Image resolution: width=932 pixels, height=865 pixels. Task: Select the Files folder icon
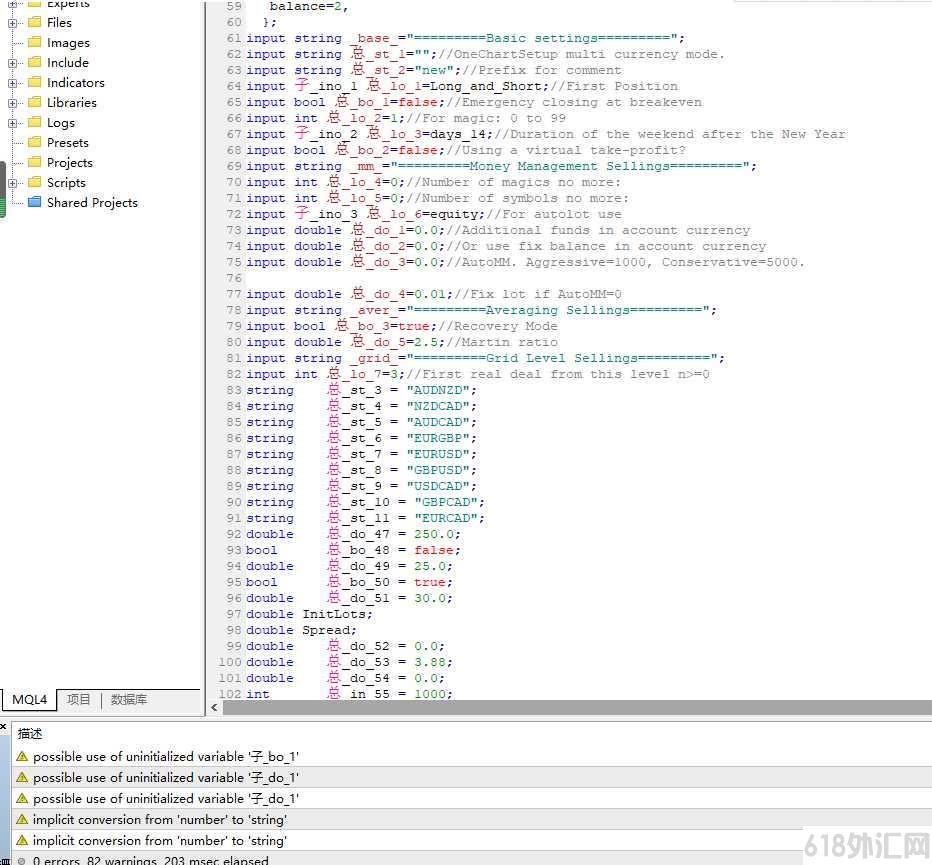point(35,22)
